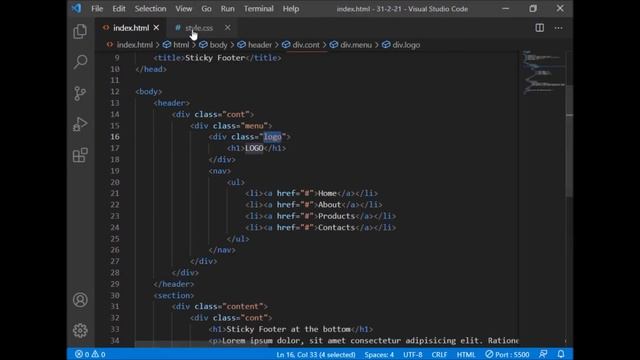Click closing head tag on line 10

click(151, 69)
